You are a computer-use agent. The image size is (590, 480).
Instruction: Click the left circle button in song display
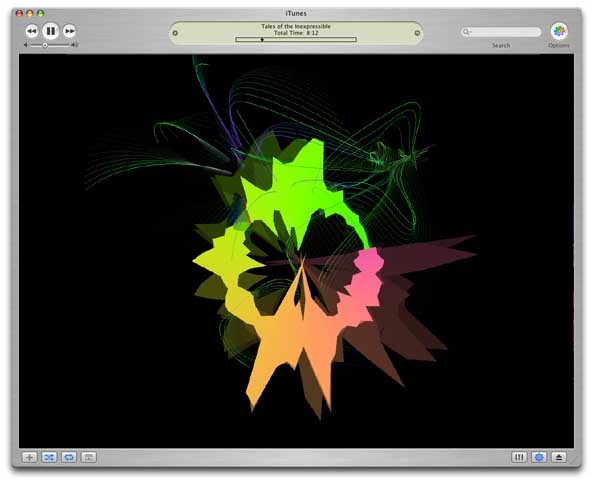[175, 33]
